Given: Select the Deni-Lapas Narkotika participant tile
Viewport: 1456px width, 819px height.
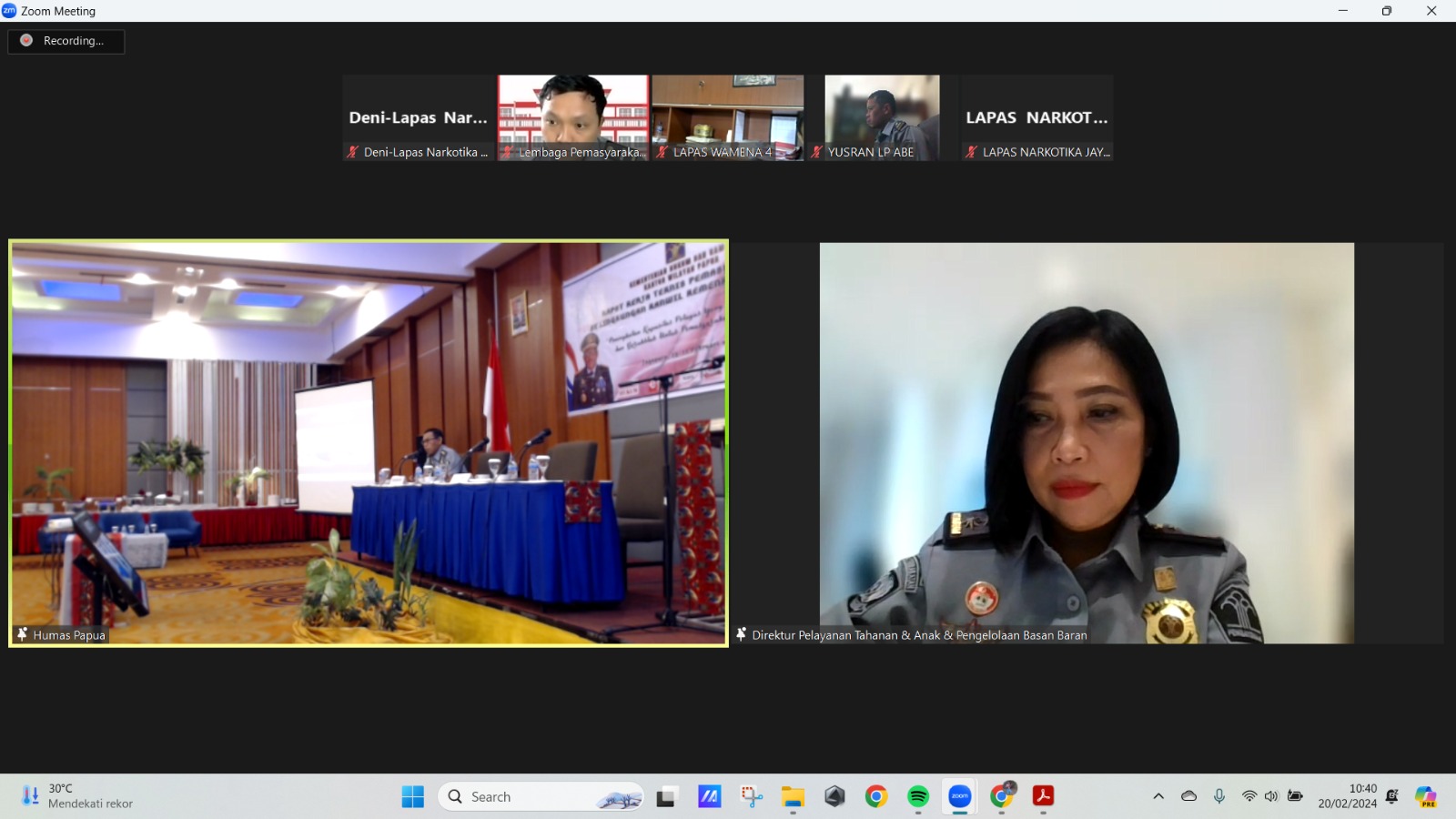Looking at the screenshot, I should click(419, 117).
